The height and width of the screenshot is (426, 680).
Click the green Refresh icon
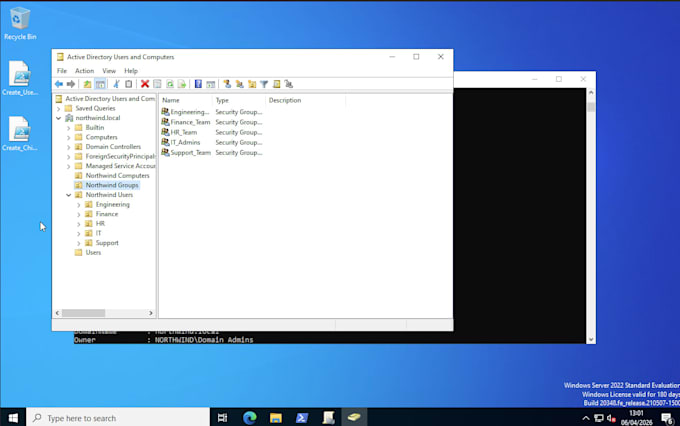[x=170, y=84]
